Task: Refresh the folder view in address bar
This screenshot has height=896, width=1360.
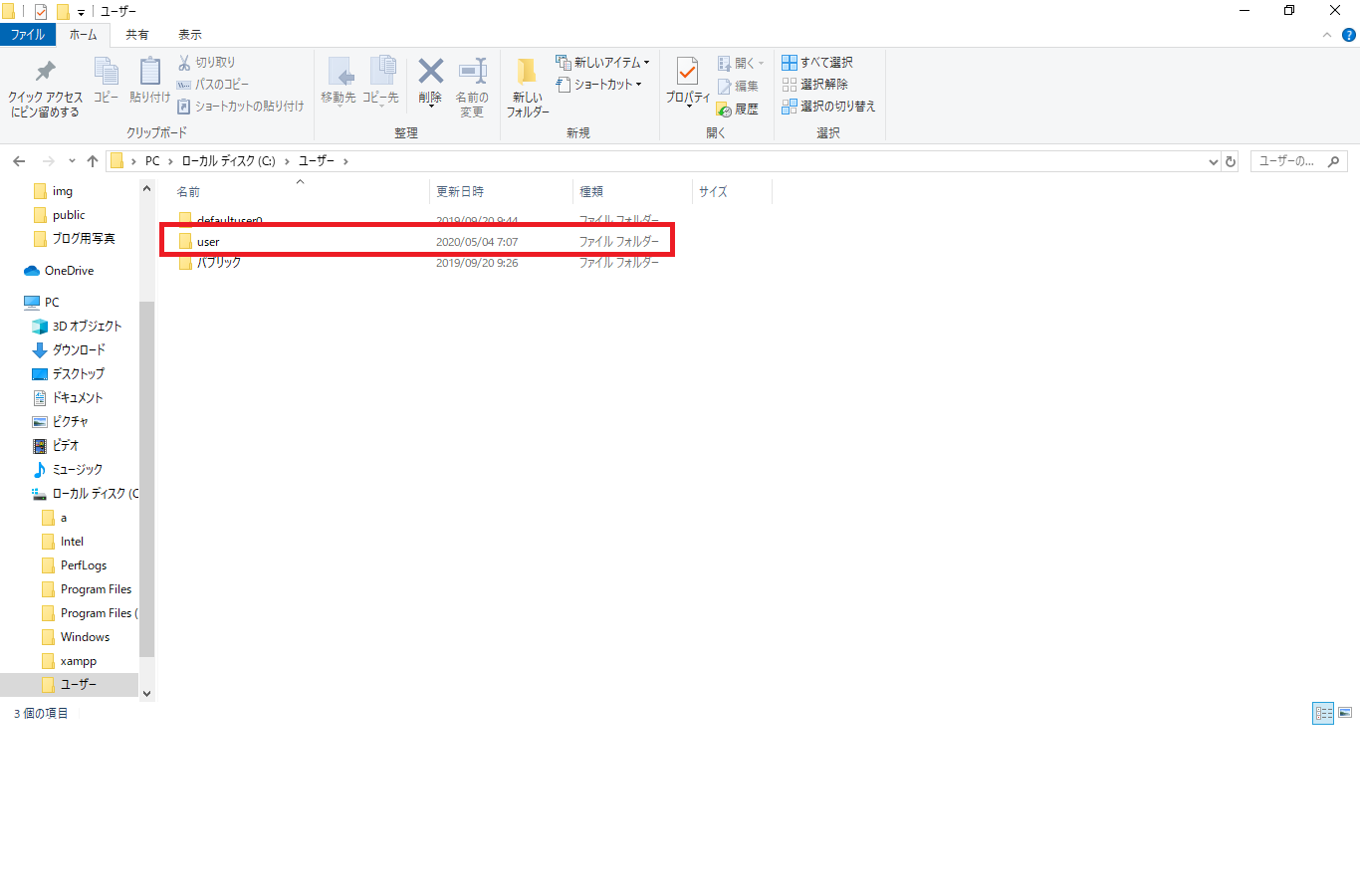Action: [x=1231, y=161]
